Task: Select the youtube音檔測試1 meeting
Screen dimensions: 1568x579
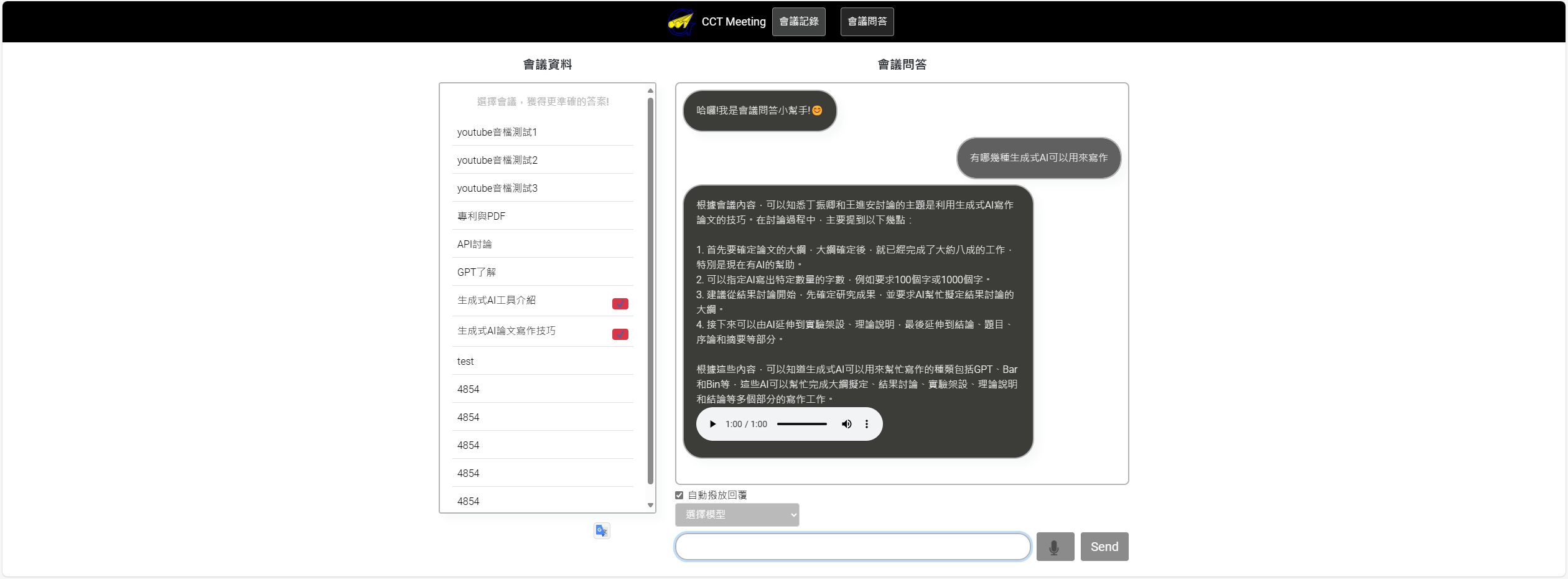Action: 497,132
